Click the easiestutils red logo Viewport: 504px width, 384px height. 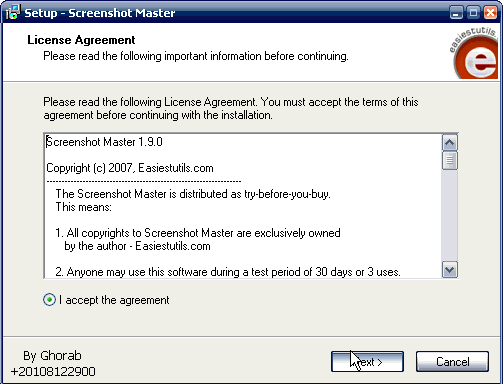click(x=474, y=53)
